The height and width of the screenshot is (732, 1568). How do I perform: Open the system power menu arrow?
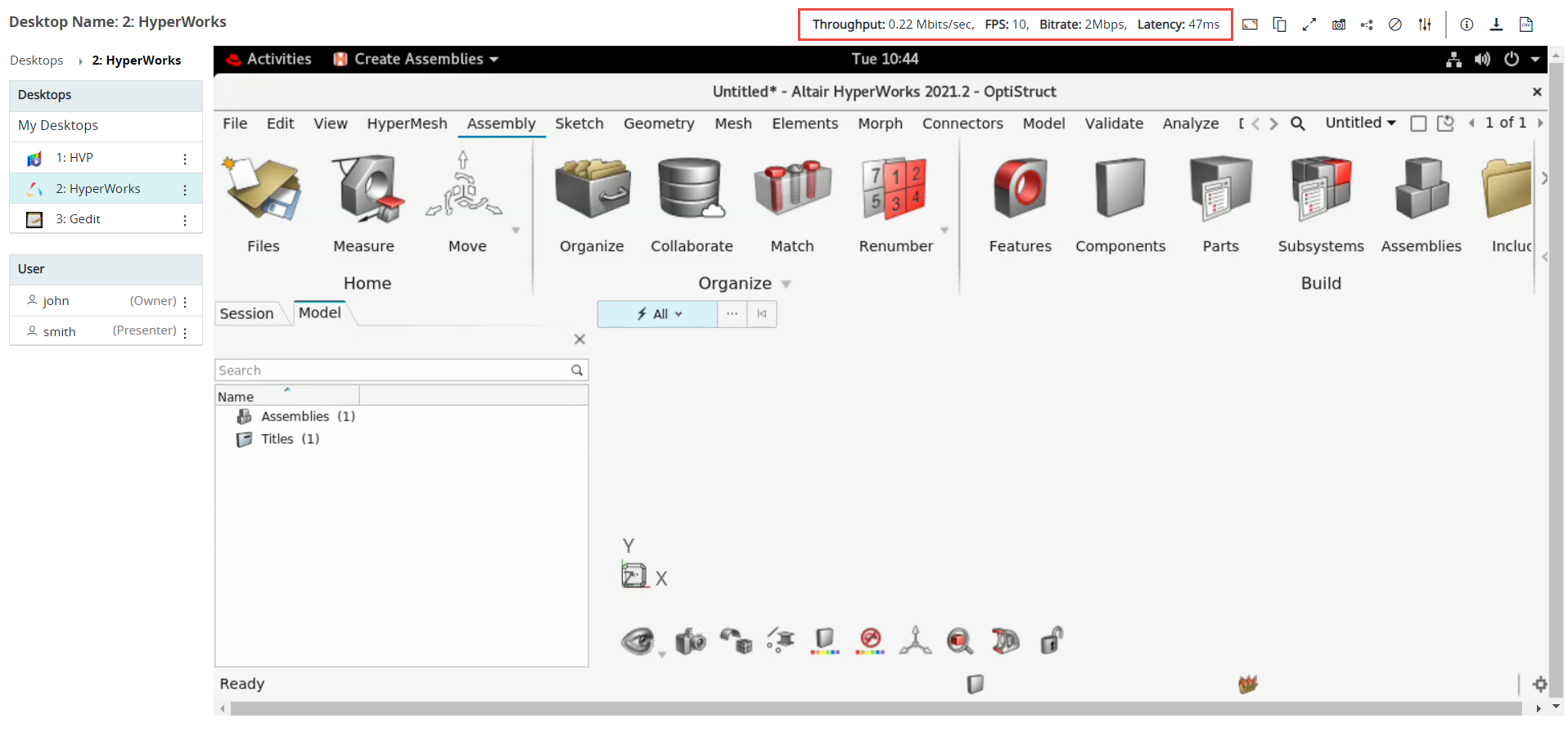pos(1535,59)
